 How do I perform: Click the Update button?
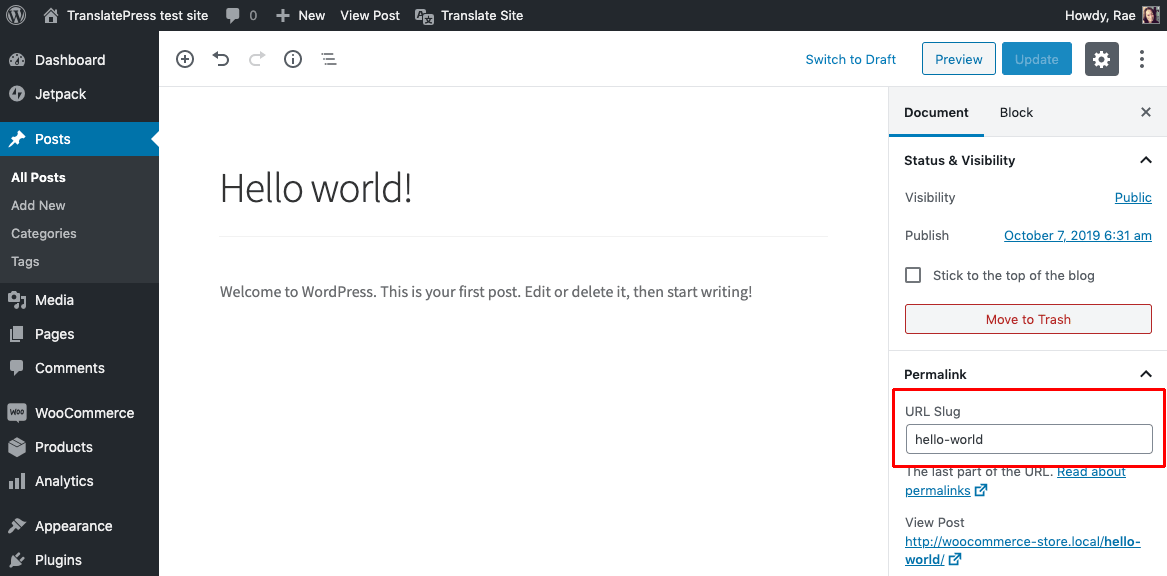pyautogui.click(x=1036, y=59)
